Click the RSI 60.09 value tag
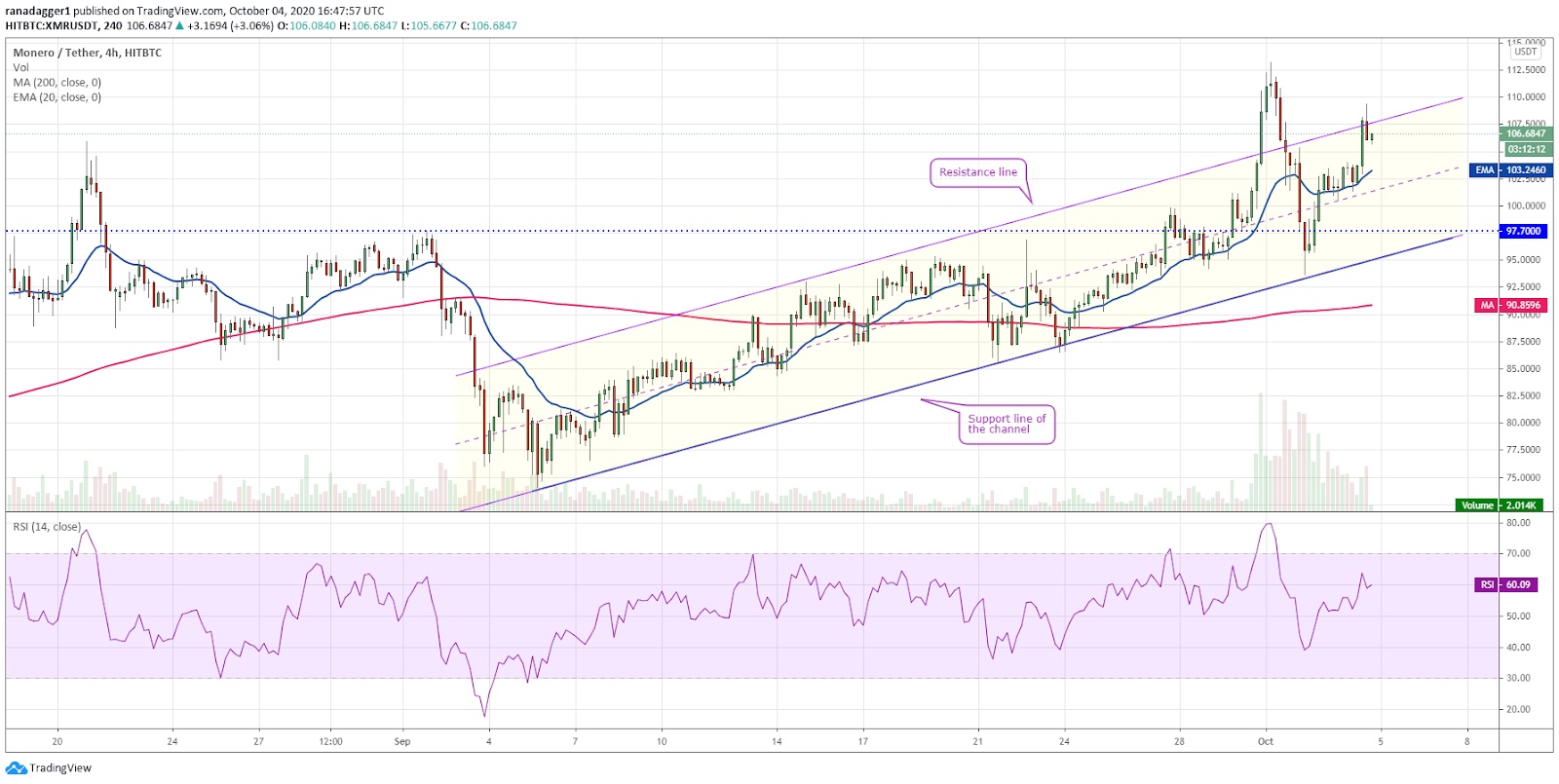This screenshot has height=784, width=1559. (x=1506, y=584)
